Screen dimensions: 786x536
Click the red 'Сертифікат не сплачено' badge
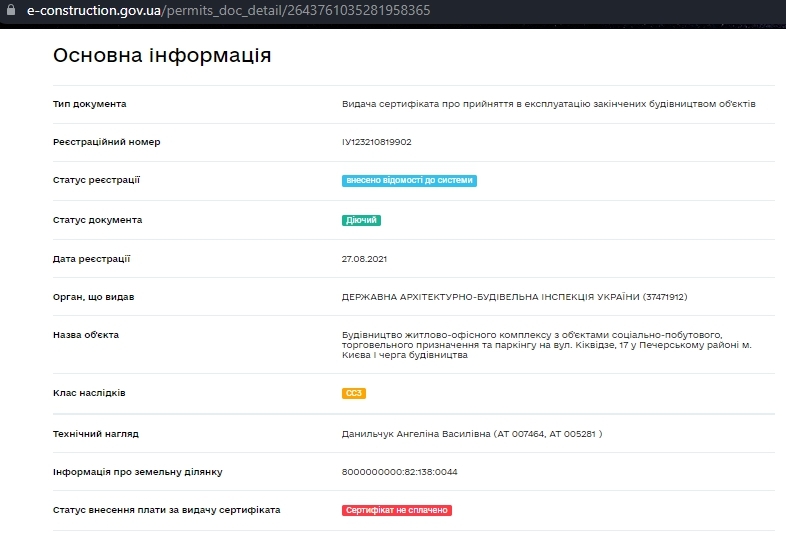tap(397, 510)
